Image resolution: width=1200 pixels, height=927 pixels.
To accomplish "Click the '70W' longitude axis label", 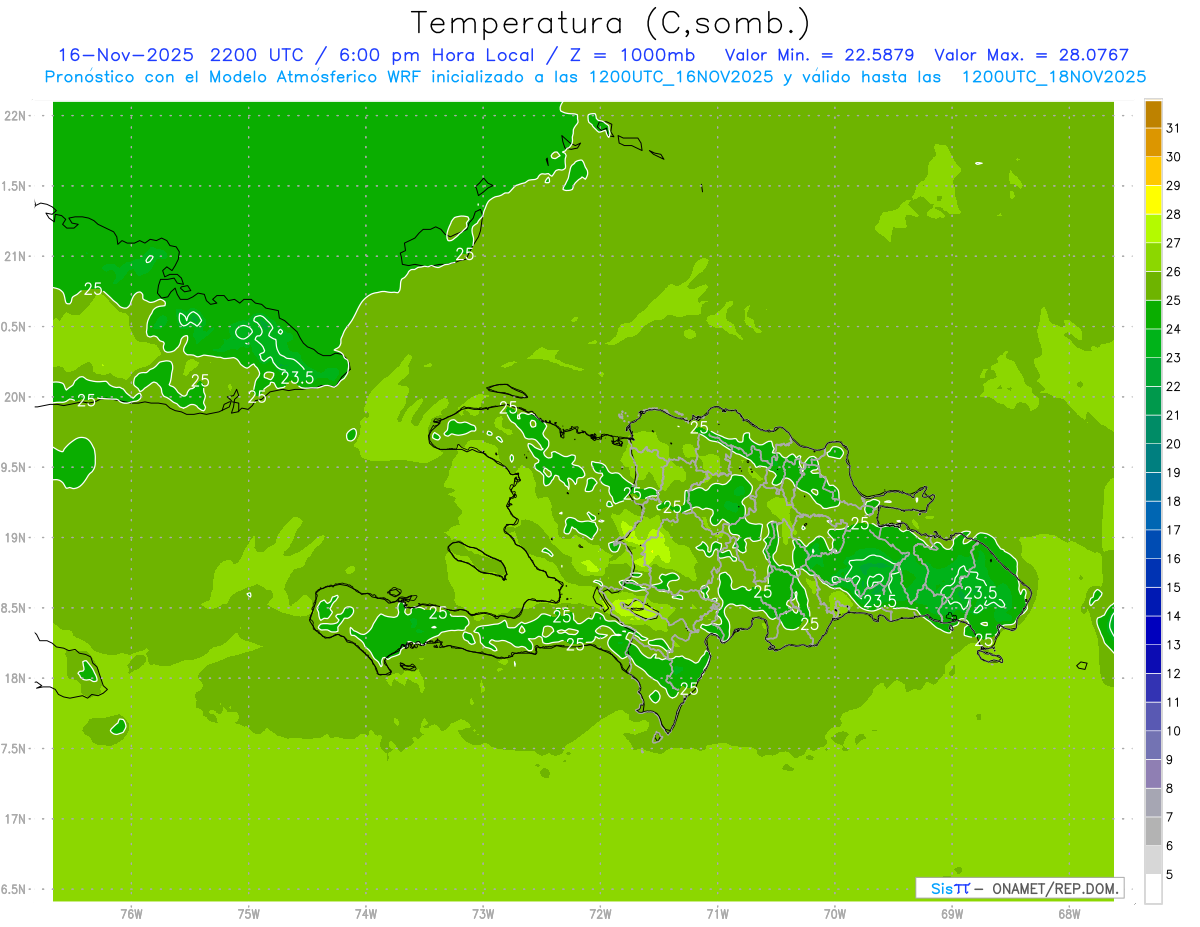I will pos(835,914).
